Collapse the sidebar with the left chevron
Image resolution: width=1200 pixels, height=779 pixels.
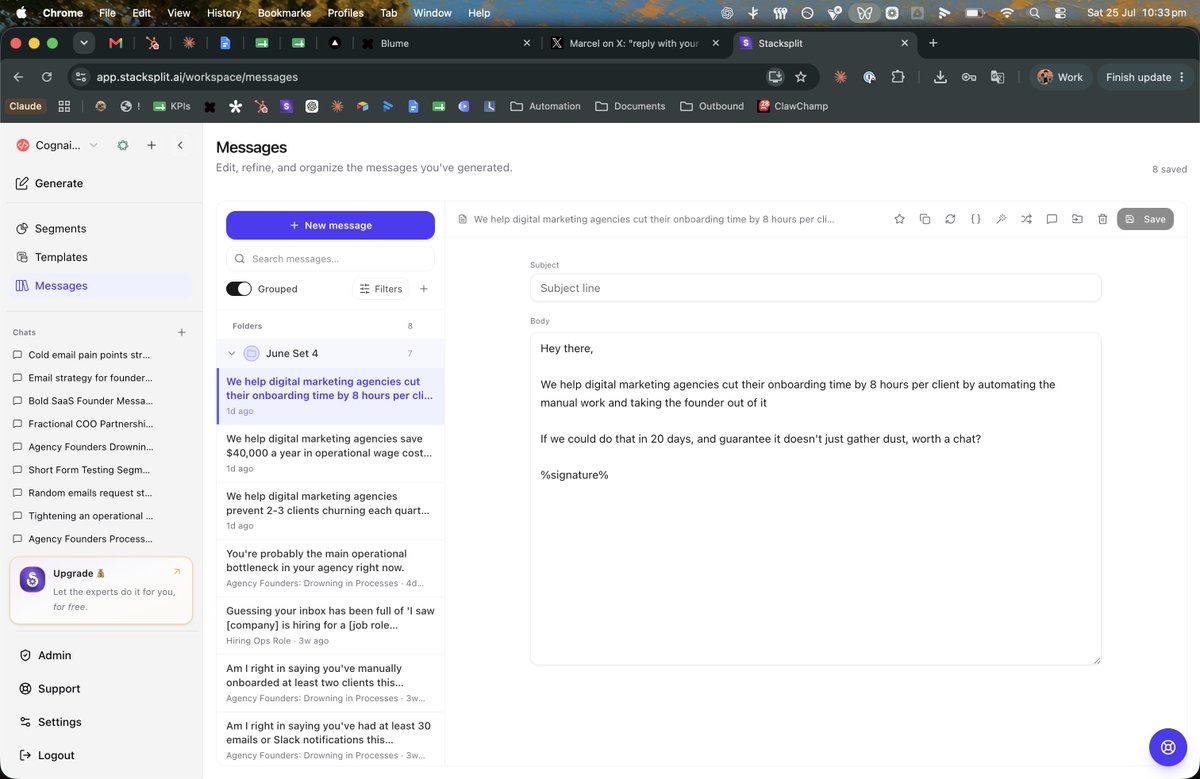click(x=180, y=145)
